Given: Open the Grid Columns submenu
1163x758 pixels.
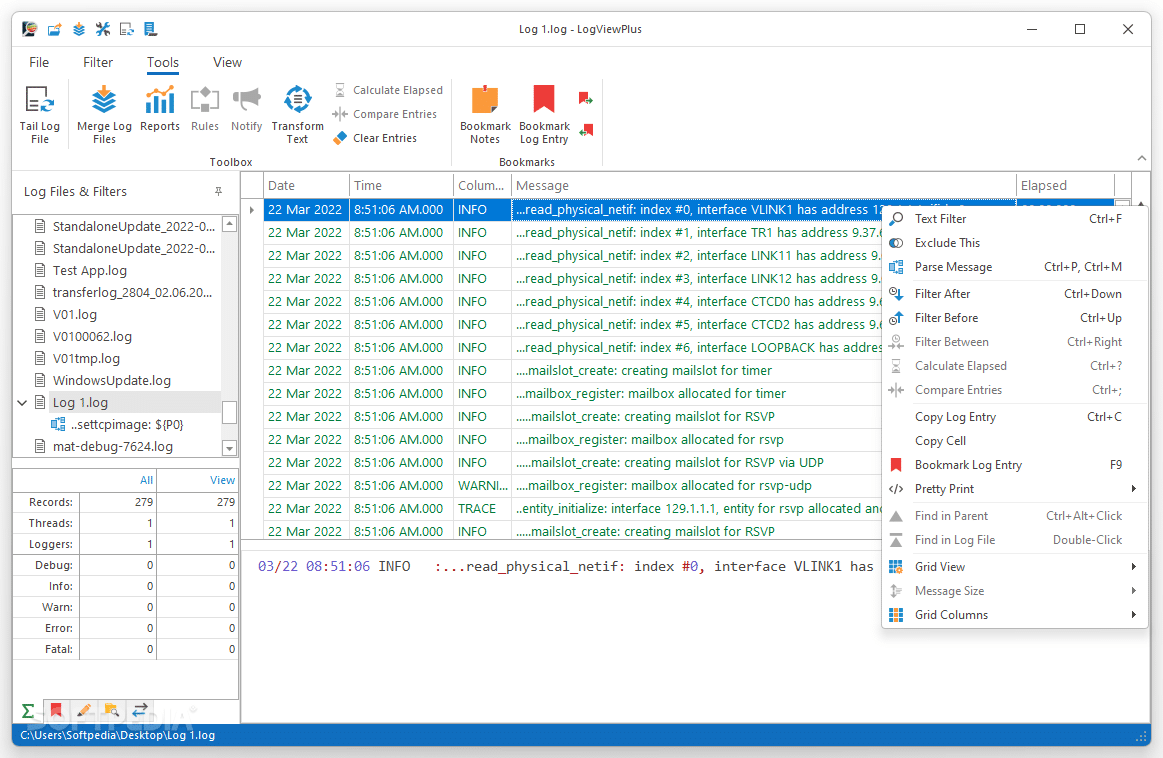Looking at the screenshot, I should tap(951, 614).
